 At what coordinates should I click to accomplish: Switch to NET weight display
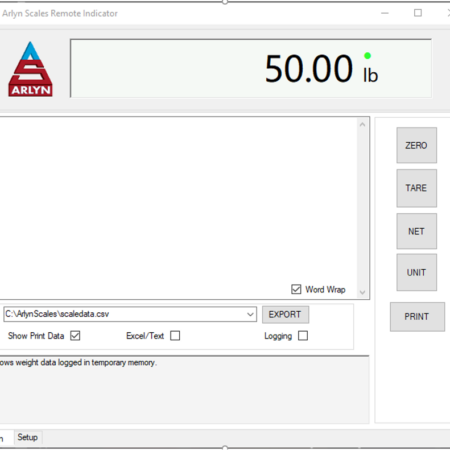pyautogui.click(x=416, y=231)
